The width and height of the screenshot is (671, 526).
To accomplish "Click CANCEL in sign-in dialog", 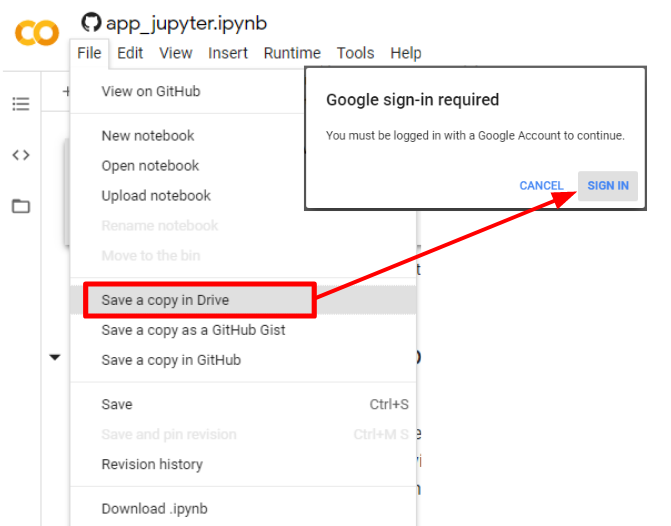I will [x=541, y=186].
